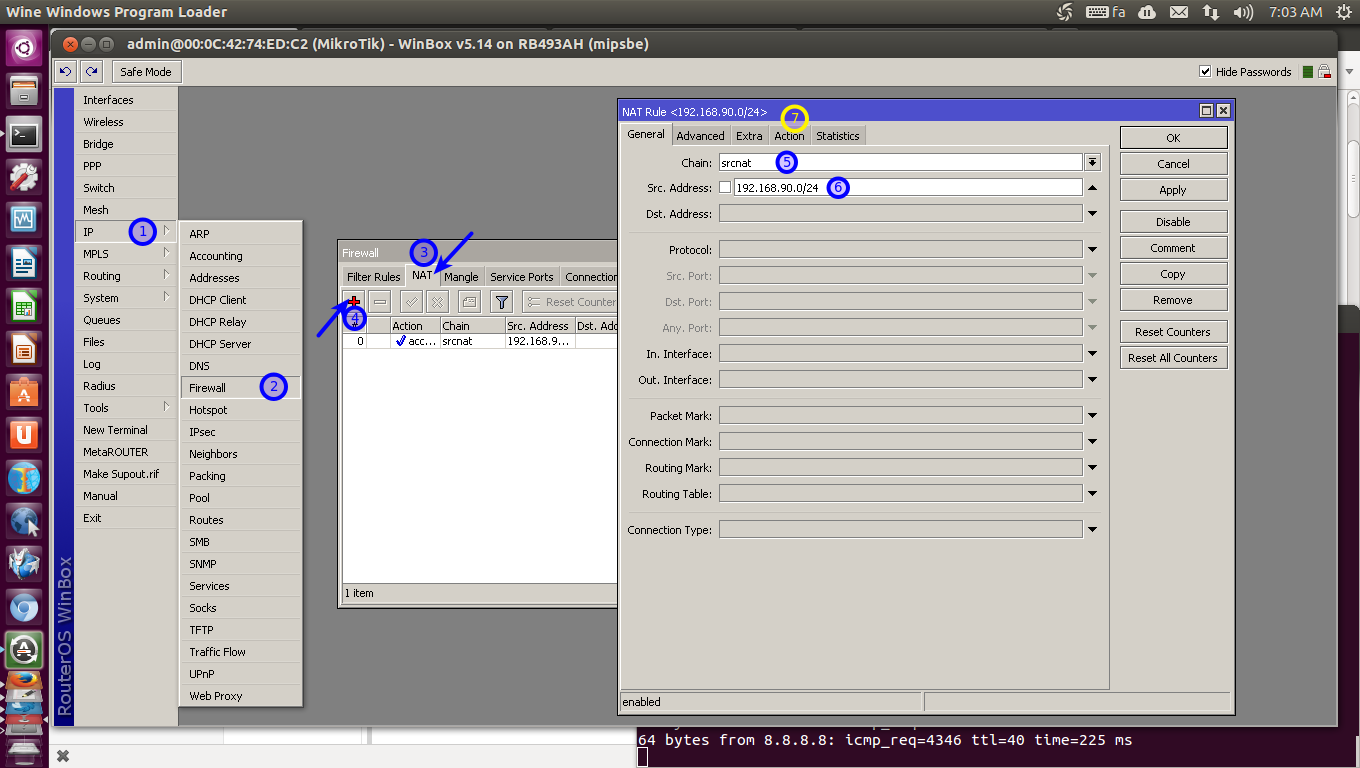Click the redo arrow in WinBox toolbar
The width and height of the screenshot is (1360, 768).
(92, 71)
